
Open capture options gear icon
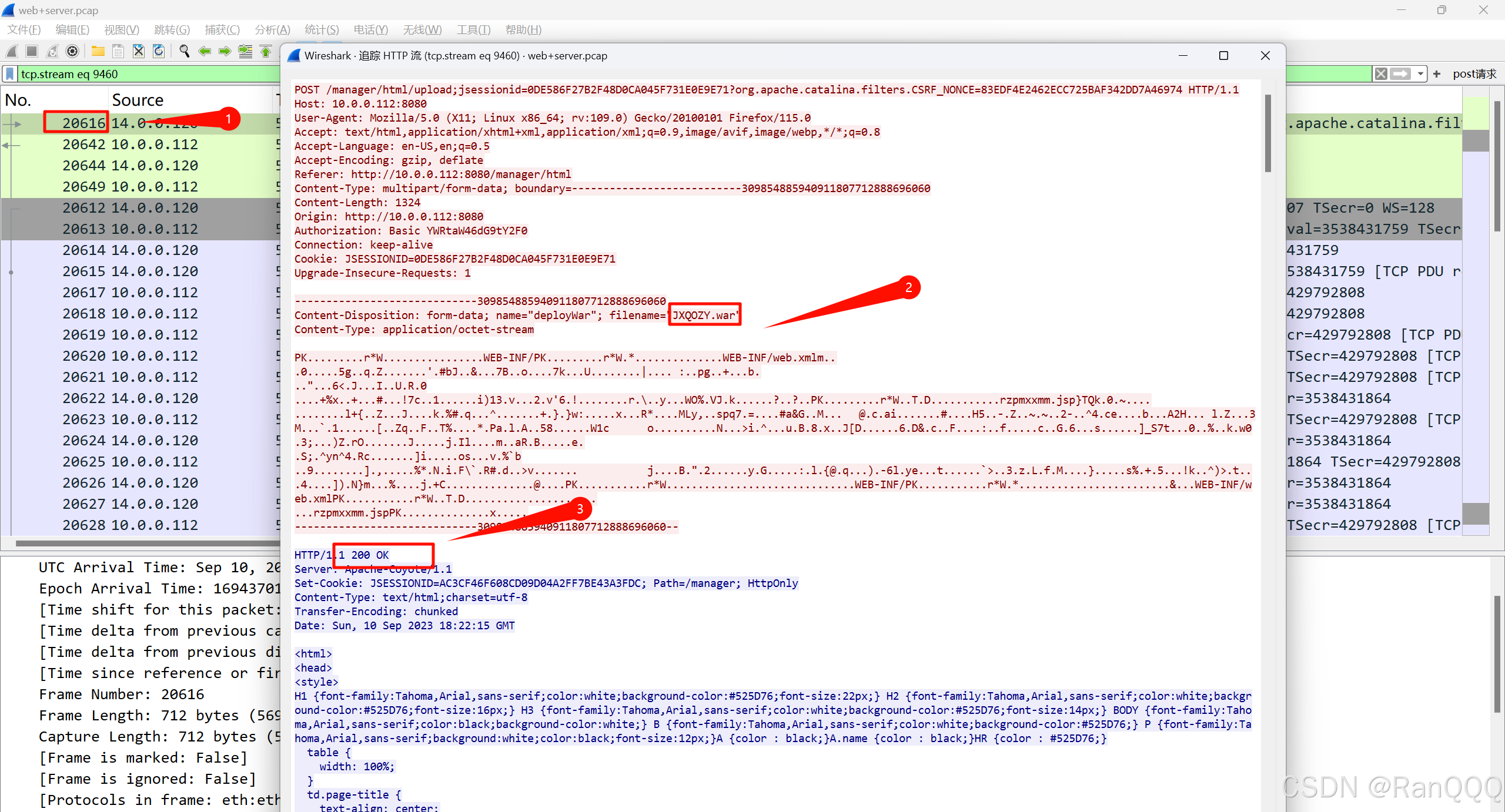tap(72, 52)
